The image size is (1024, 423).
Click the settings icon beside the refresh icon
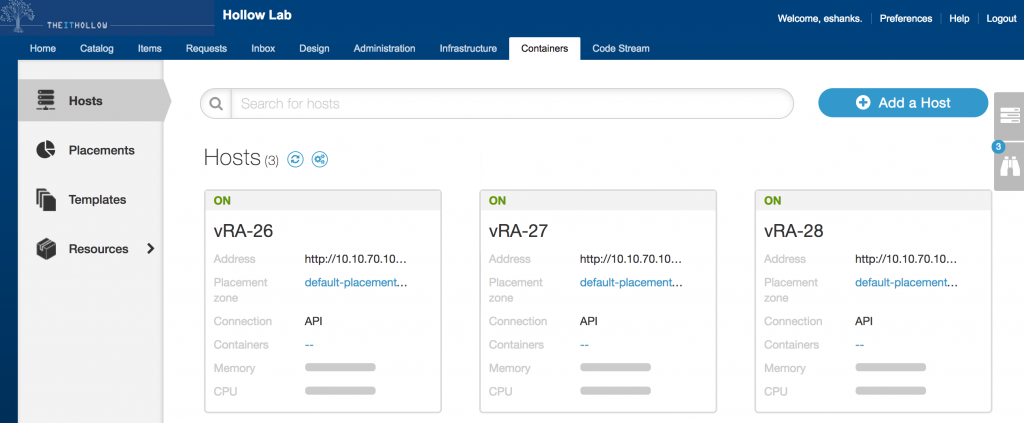tap(320, 159)
